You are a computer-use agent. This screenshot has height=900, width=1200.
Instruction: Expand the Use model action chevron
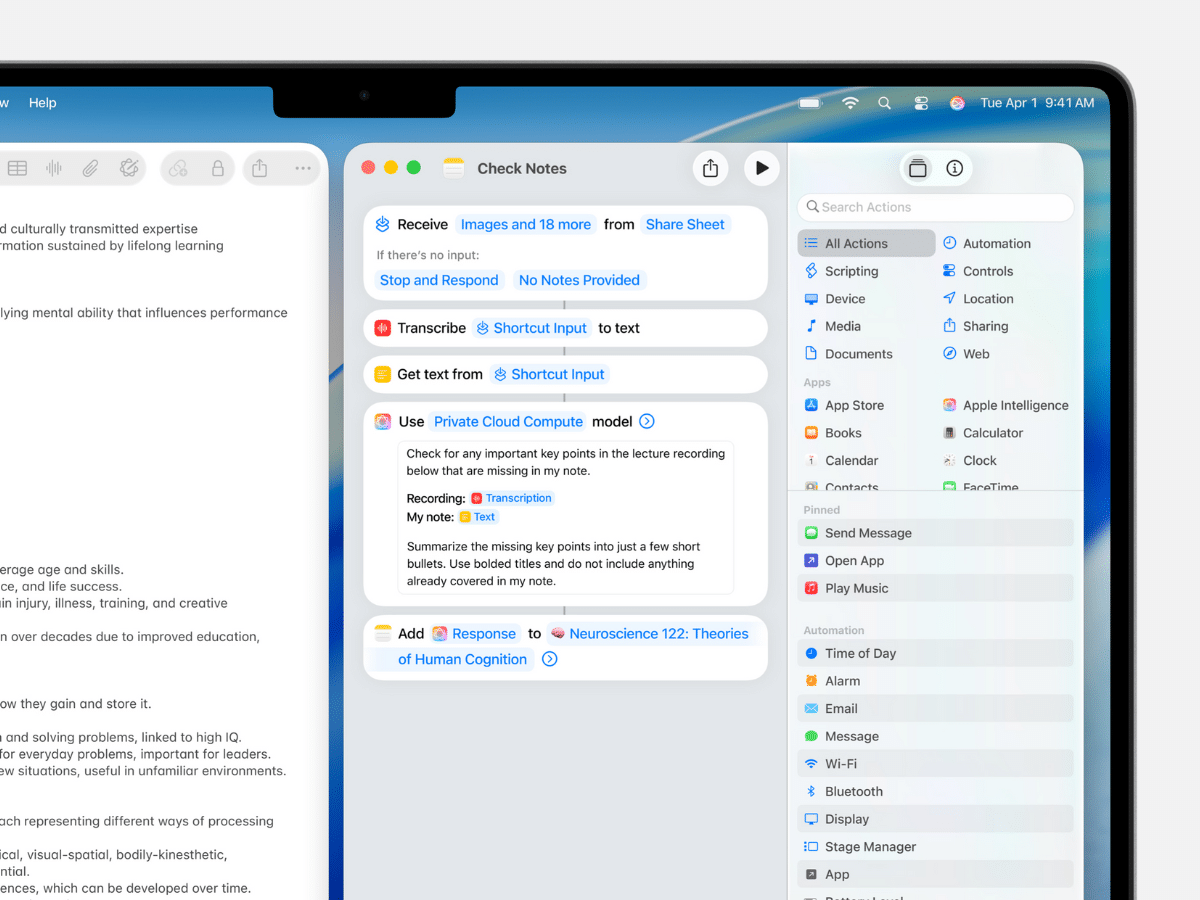click(x=647, y=422)
